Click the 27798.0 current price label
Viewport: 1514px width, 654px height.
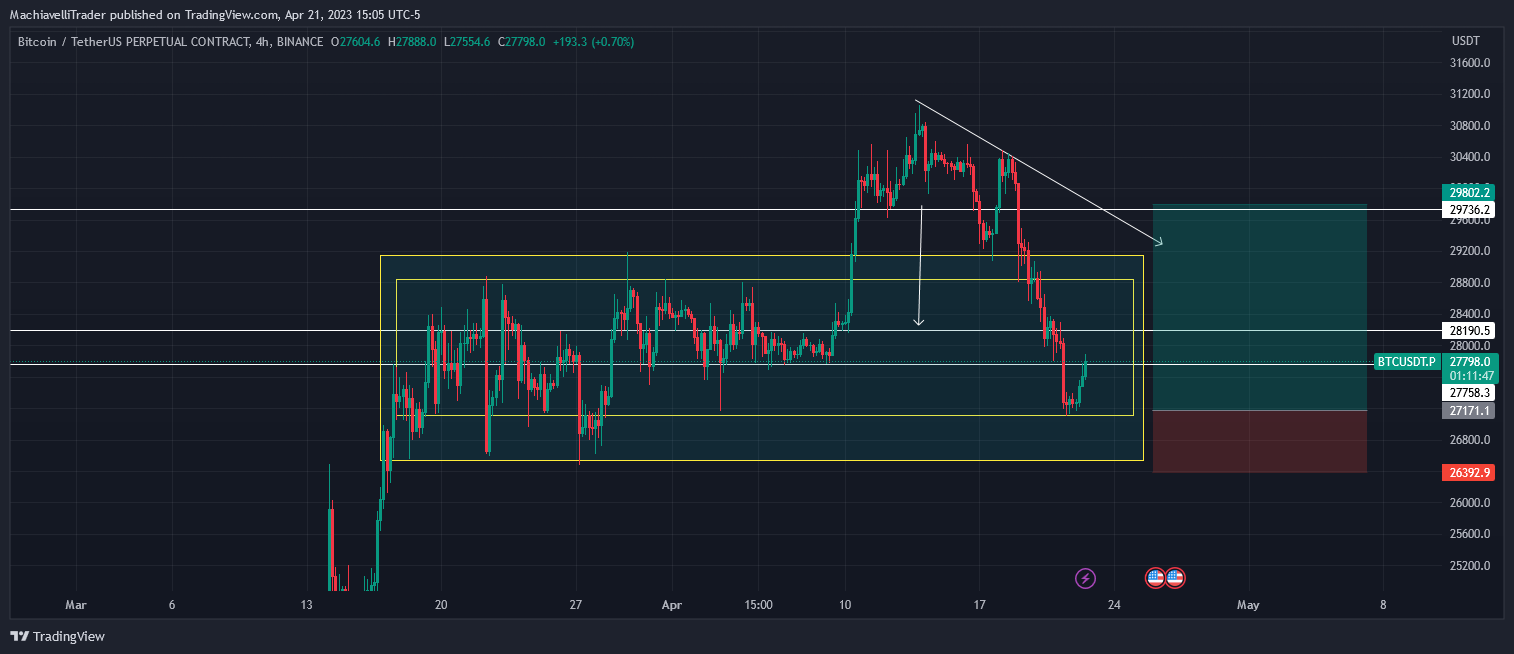[1468, 361]
